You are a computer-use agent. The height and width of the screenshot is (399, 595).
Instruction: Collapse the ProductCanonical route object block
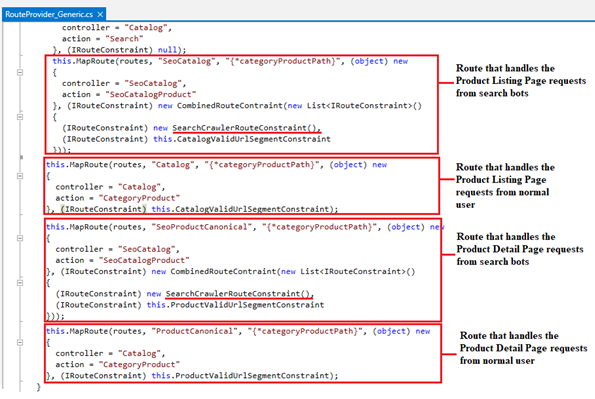(20, 342)
